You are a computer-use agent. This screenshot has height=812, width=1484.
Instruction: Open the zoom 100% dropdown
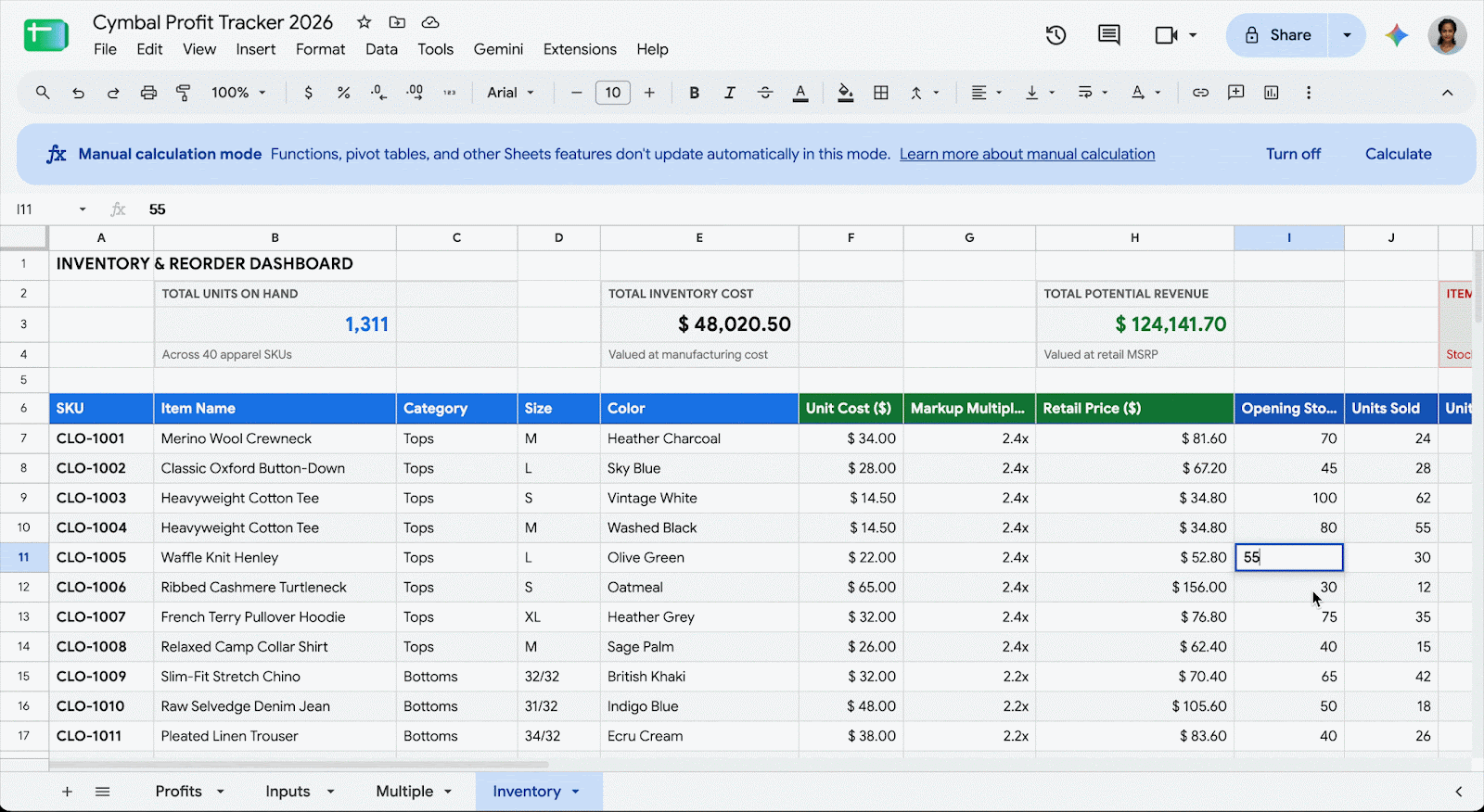239,93
